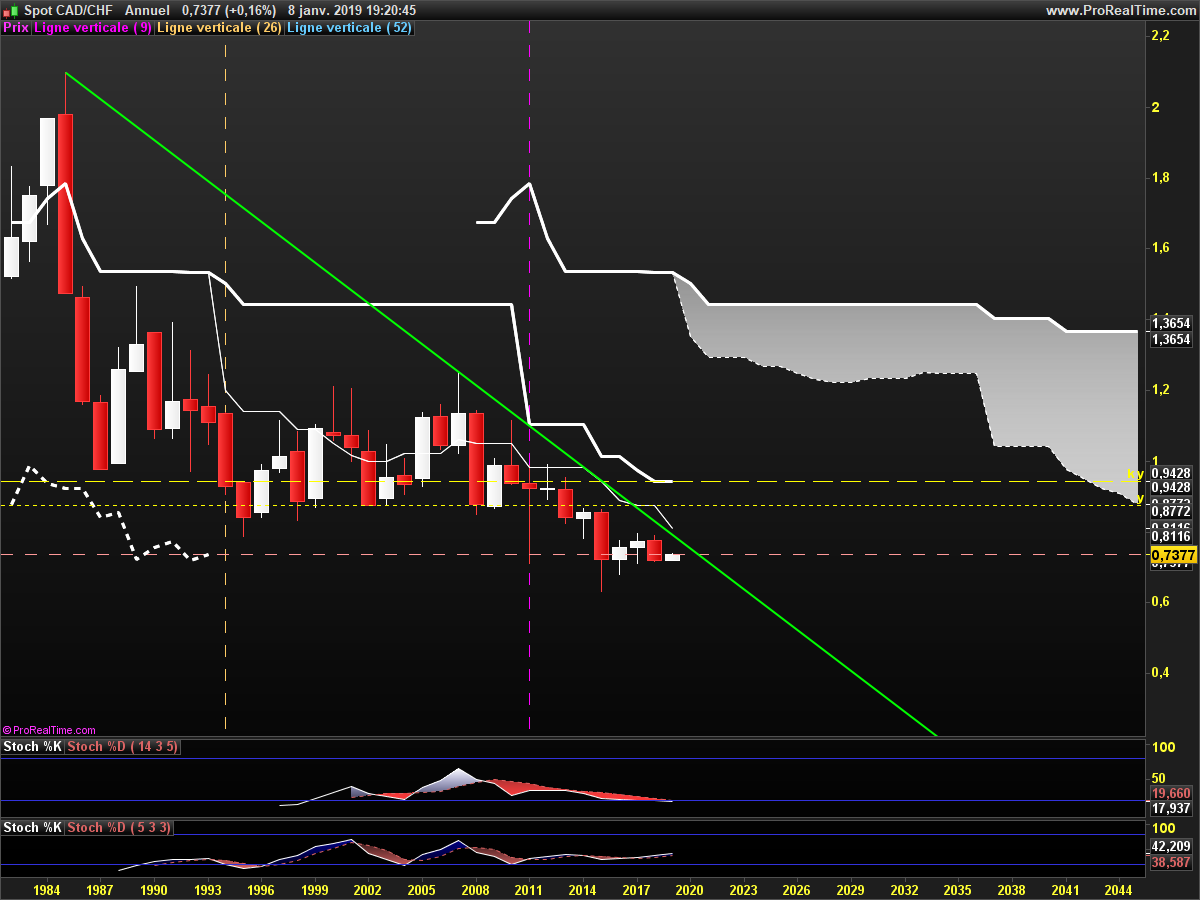Click the 42,209 stochastic value tag
The image size is (1200, 900).
1171,844
